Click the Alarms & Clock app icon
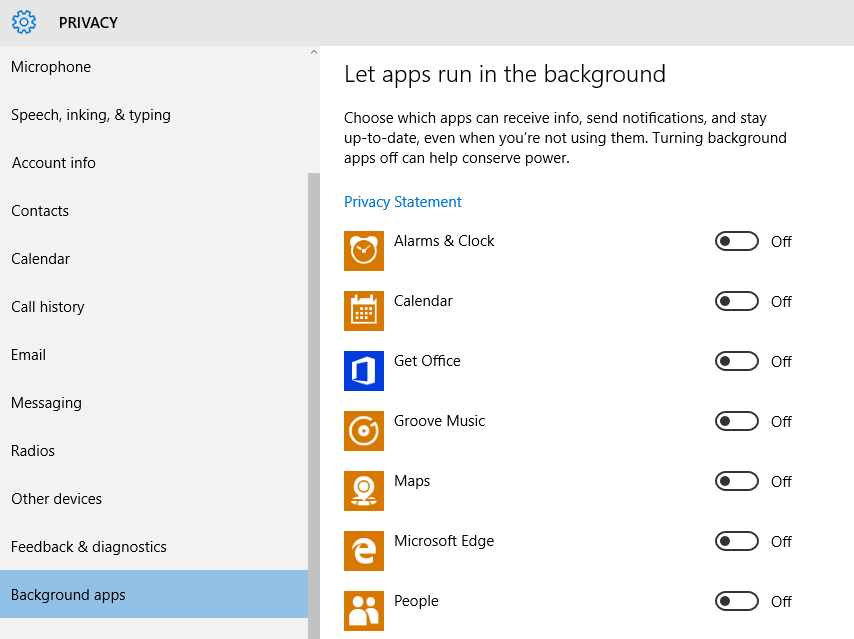854x639 pixels. point(364,251)
